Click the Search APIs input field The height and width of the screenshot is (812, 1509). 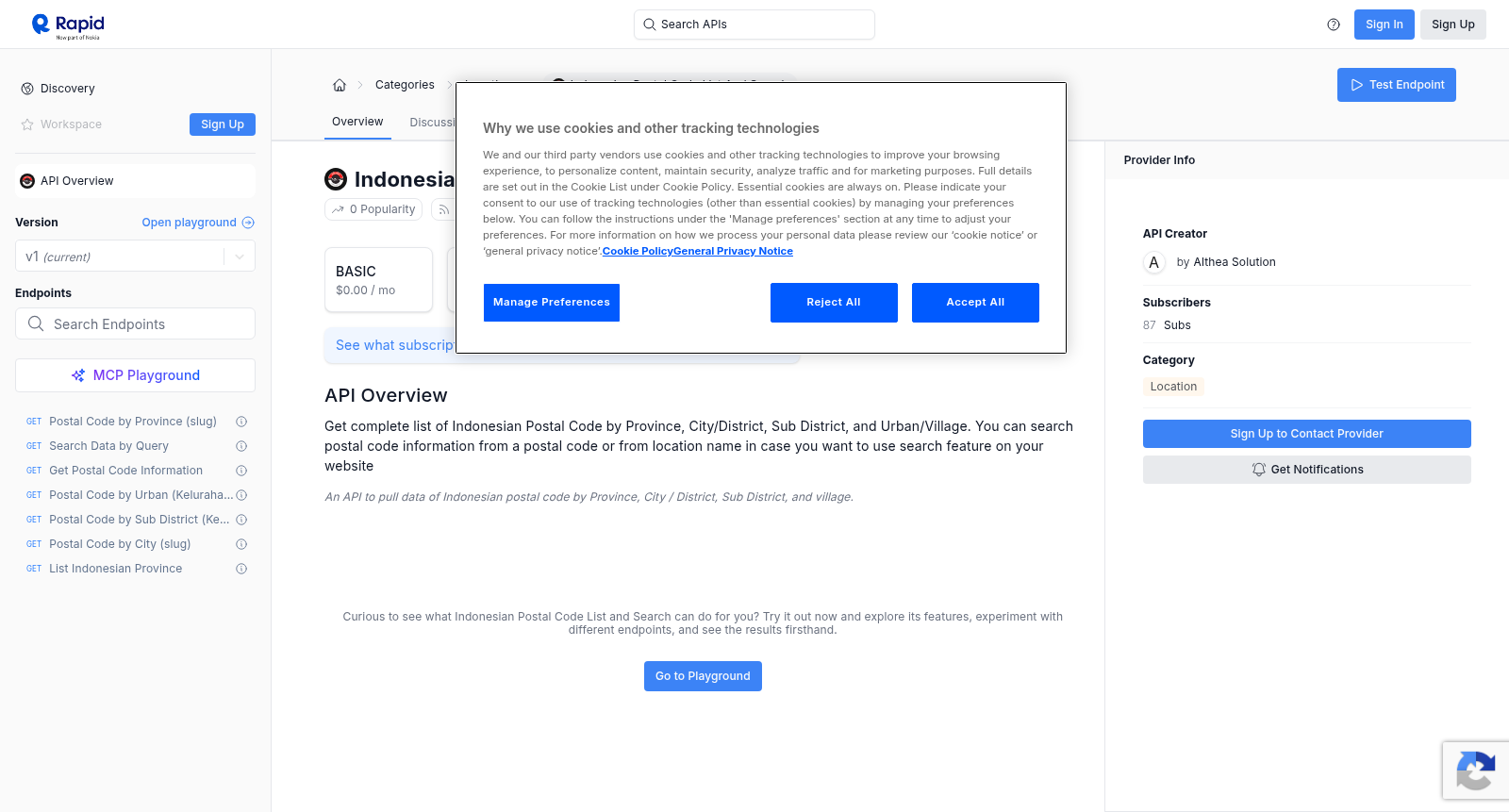tap(754, 25)
